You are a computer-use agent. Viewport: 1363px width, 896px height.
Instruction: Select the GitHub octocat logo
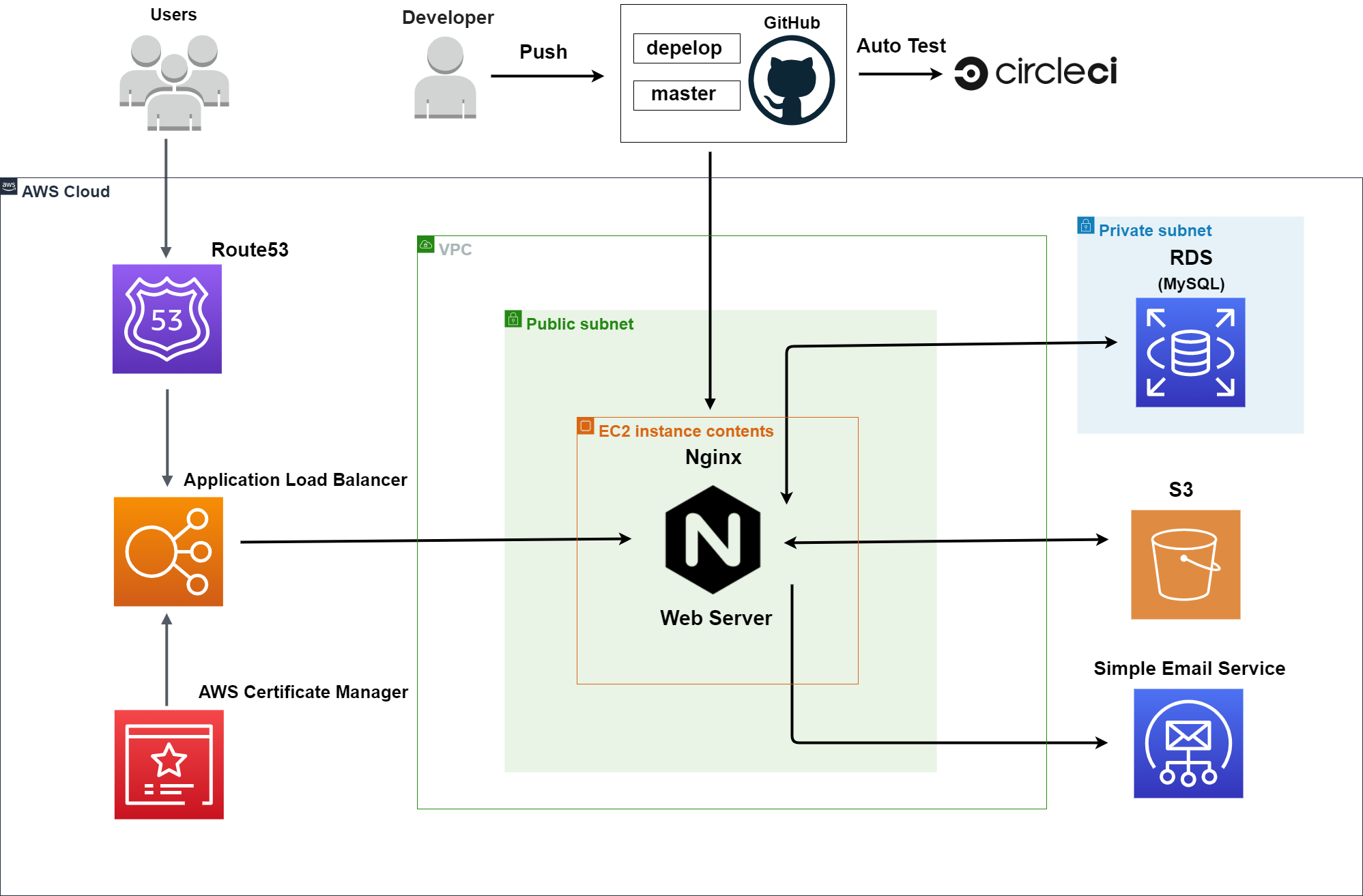792,80
